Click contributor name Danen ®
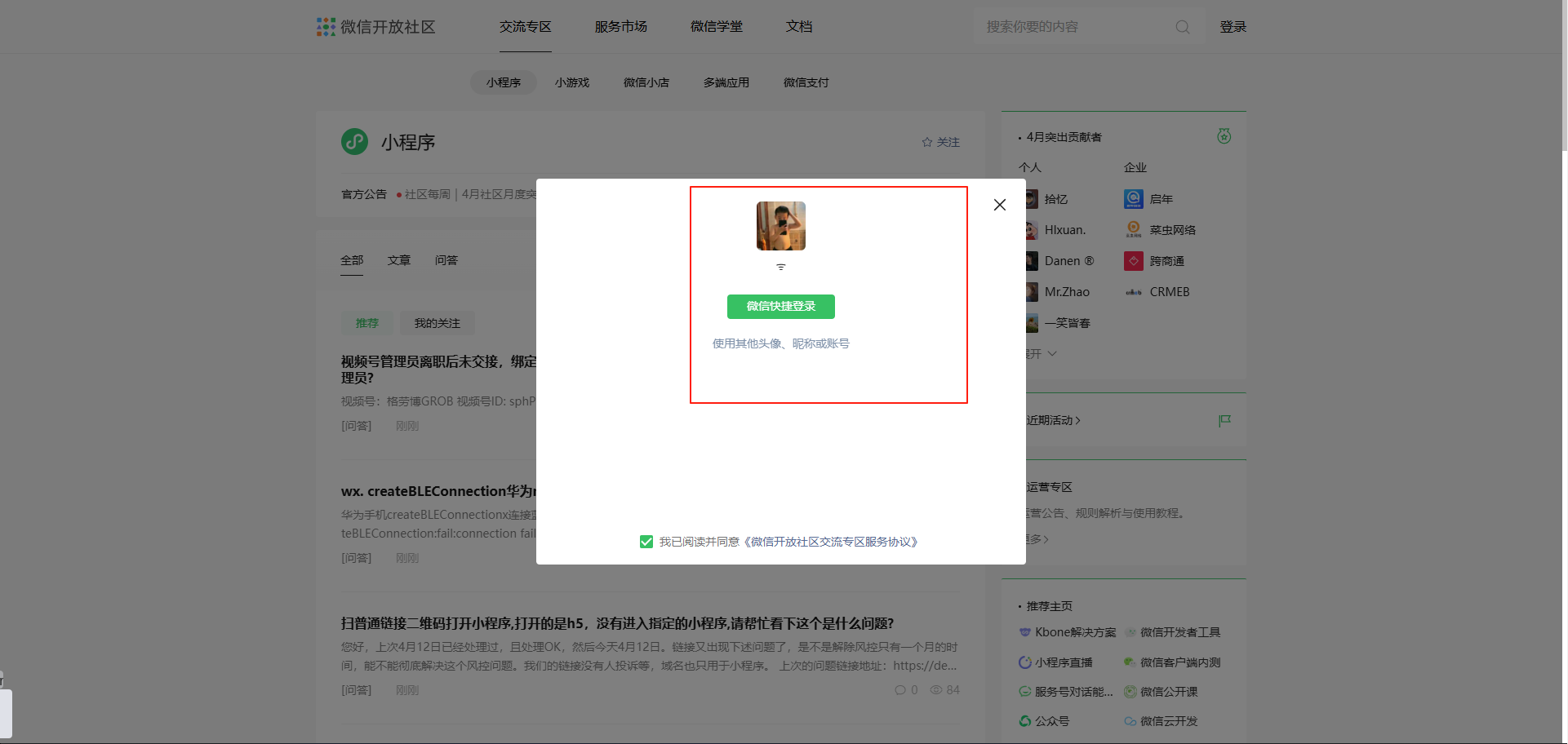Screen dimensions: 1568x744 click(1069, 261)
